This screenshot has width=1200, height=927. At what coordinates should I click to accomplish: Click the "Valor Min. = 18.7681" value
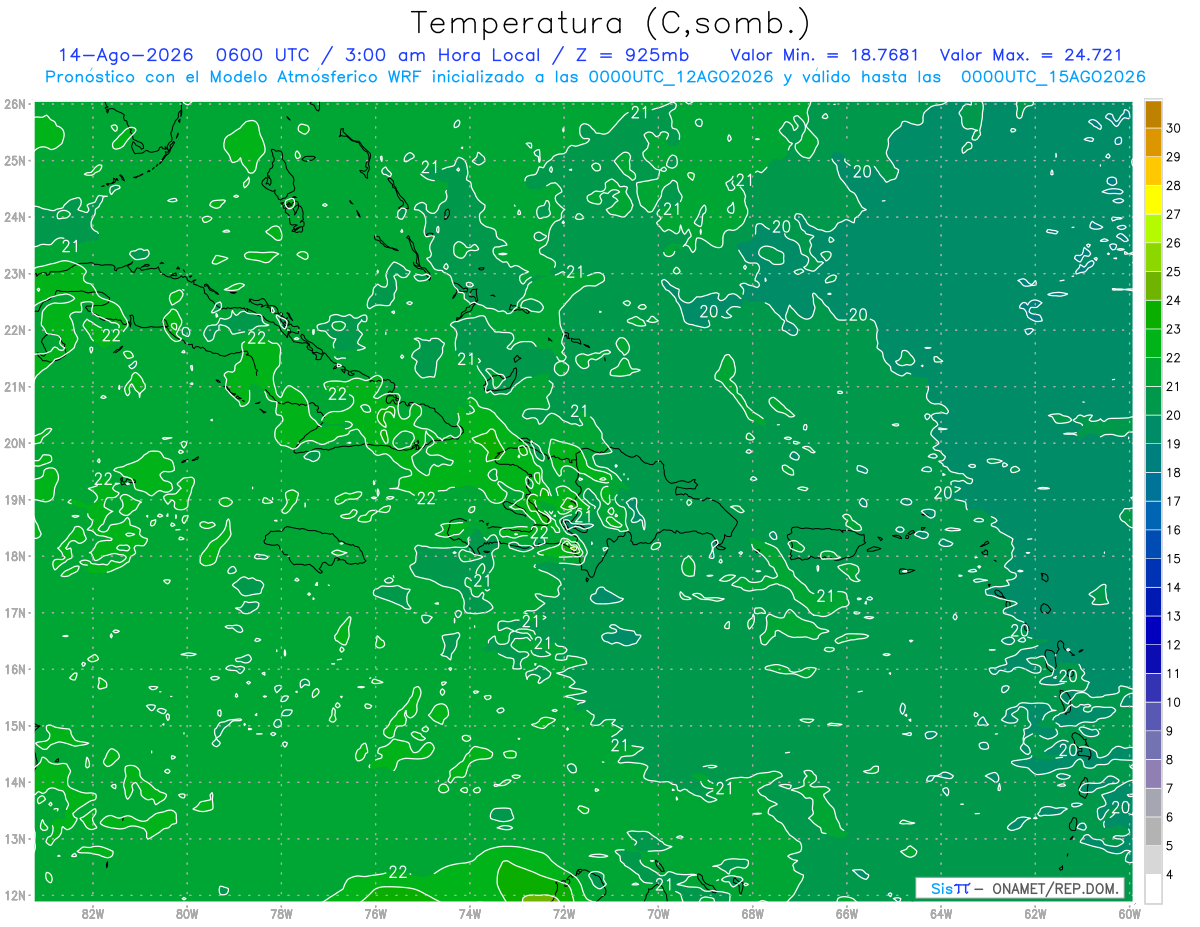825,55
